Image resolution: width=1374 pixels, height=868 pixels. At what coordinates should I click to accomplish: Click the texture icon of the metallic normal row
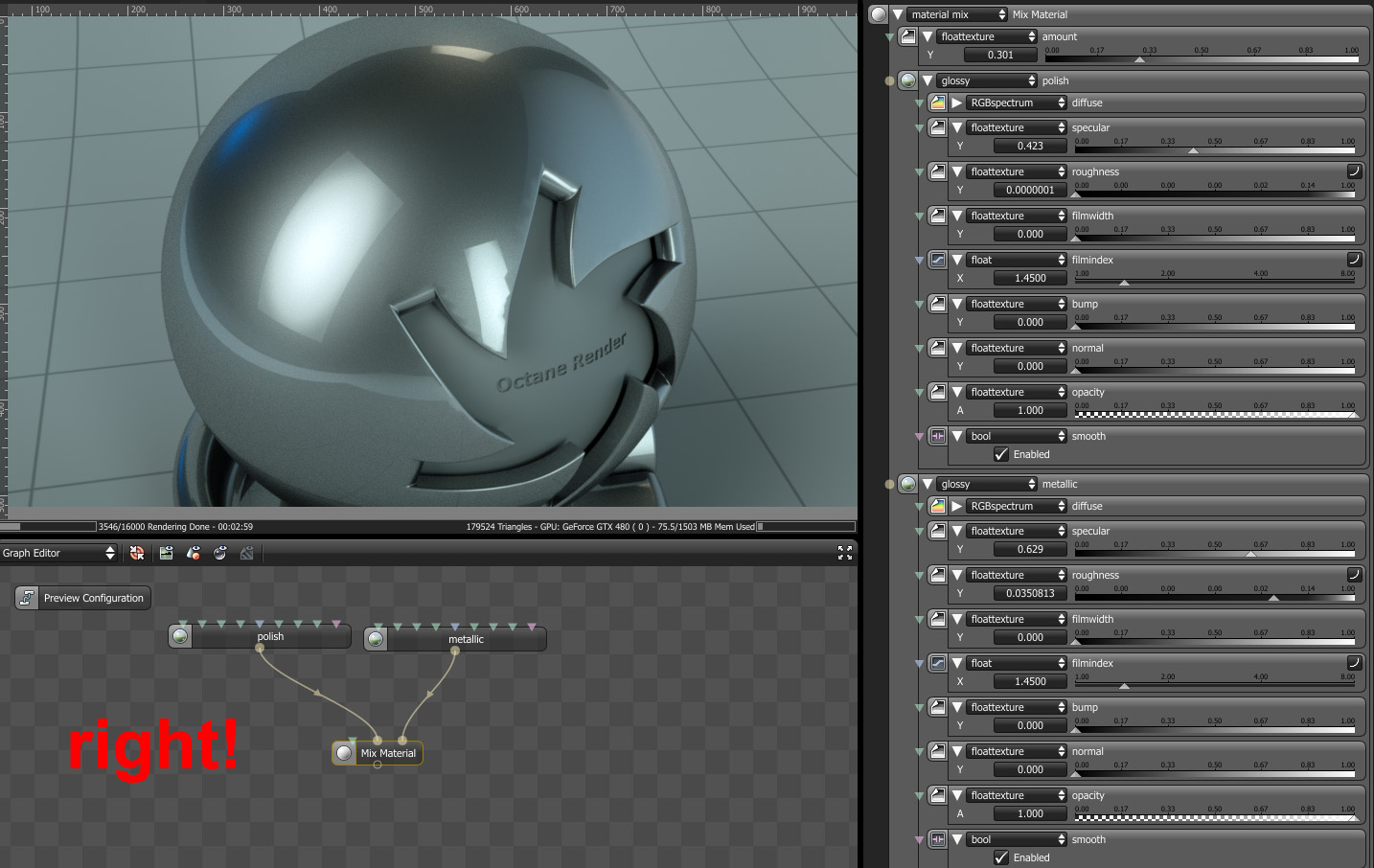[937, 751]
